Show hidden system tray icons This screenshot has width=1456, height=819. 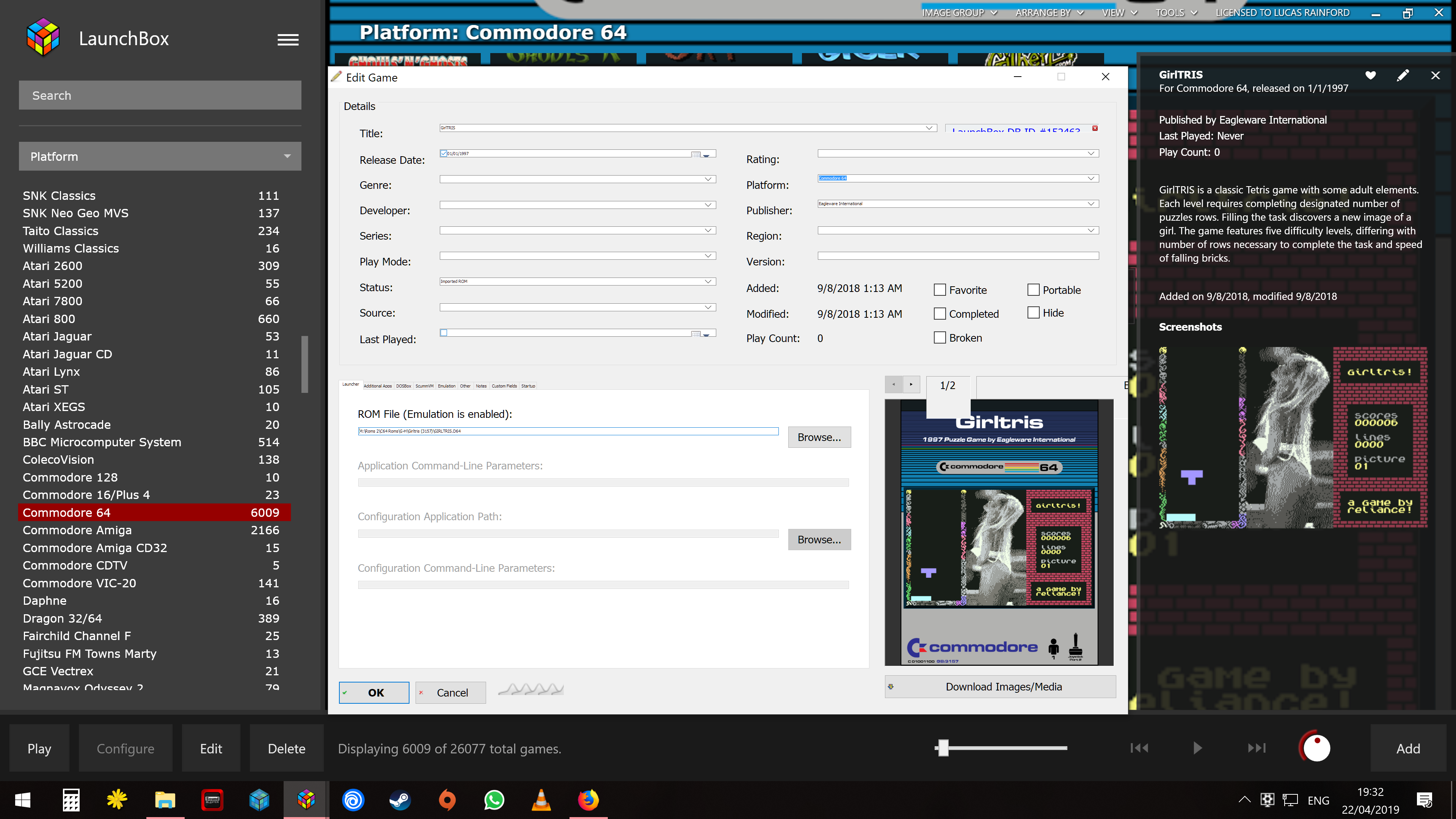(x=1244, y=799)
